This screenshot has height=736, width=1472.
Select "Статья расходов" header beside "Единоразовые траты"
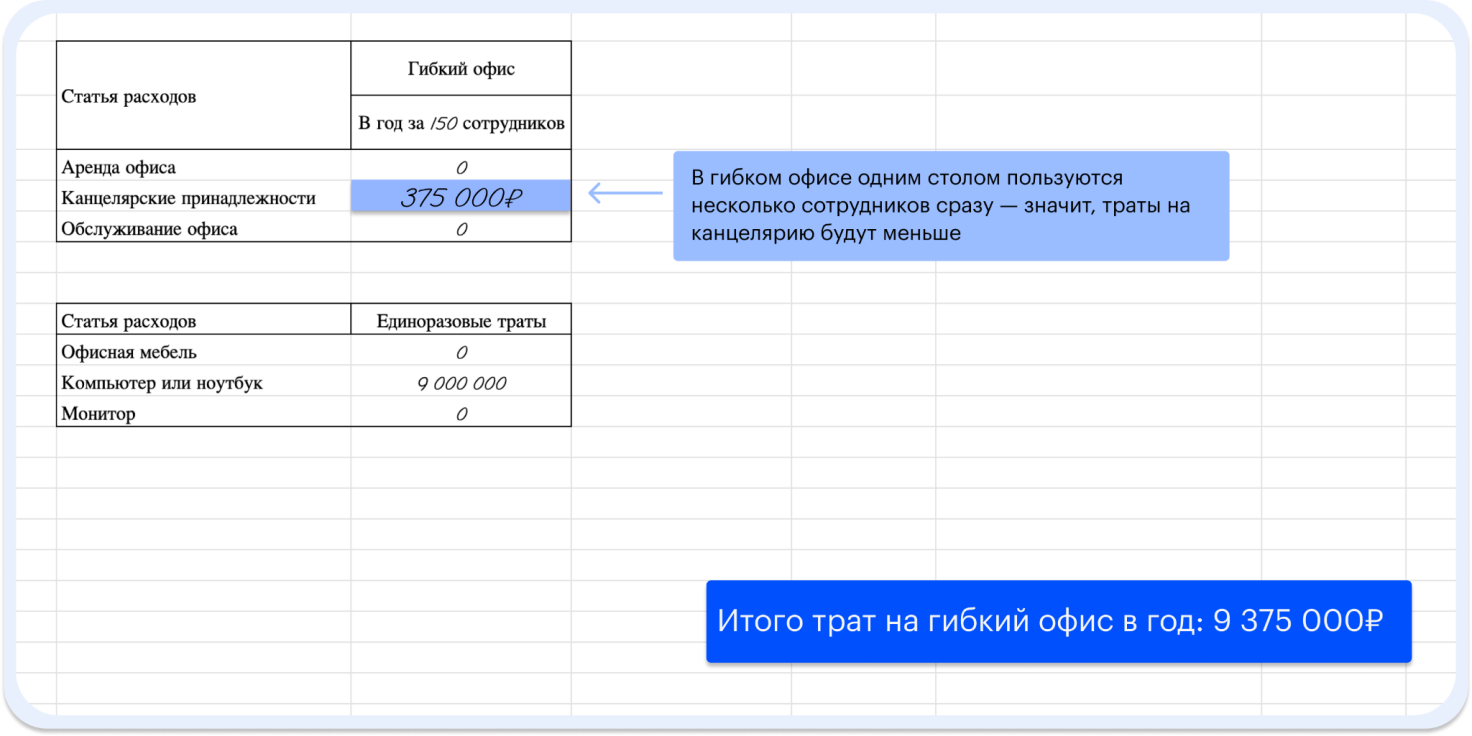pos(203,321)
